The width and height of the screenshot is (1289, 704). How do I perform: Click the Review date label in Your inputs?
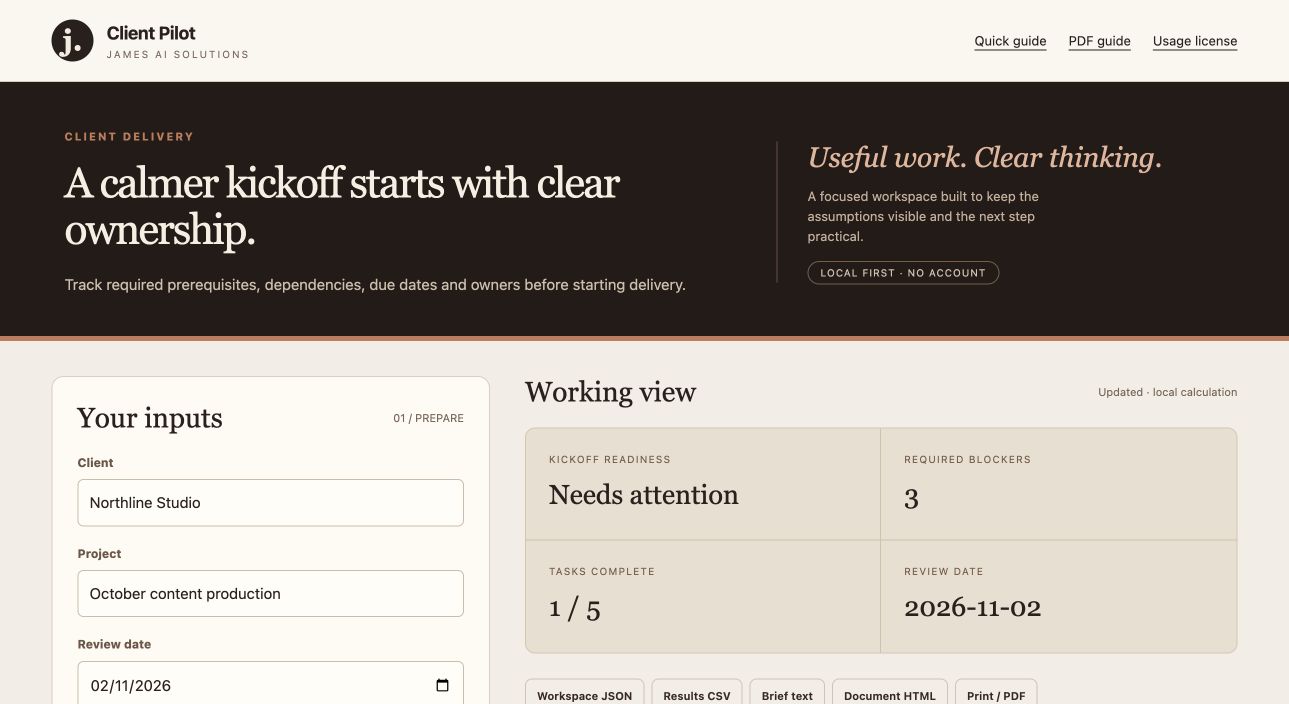115,645
